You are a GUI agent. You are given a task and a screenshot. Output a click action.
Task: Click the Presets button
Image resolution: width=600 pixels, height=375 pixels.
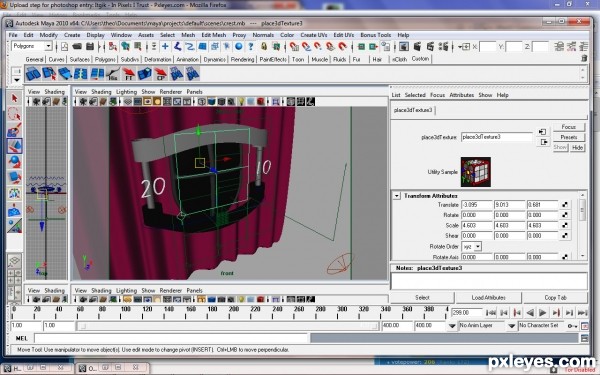[569, 137]
